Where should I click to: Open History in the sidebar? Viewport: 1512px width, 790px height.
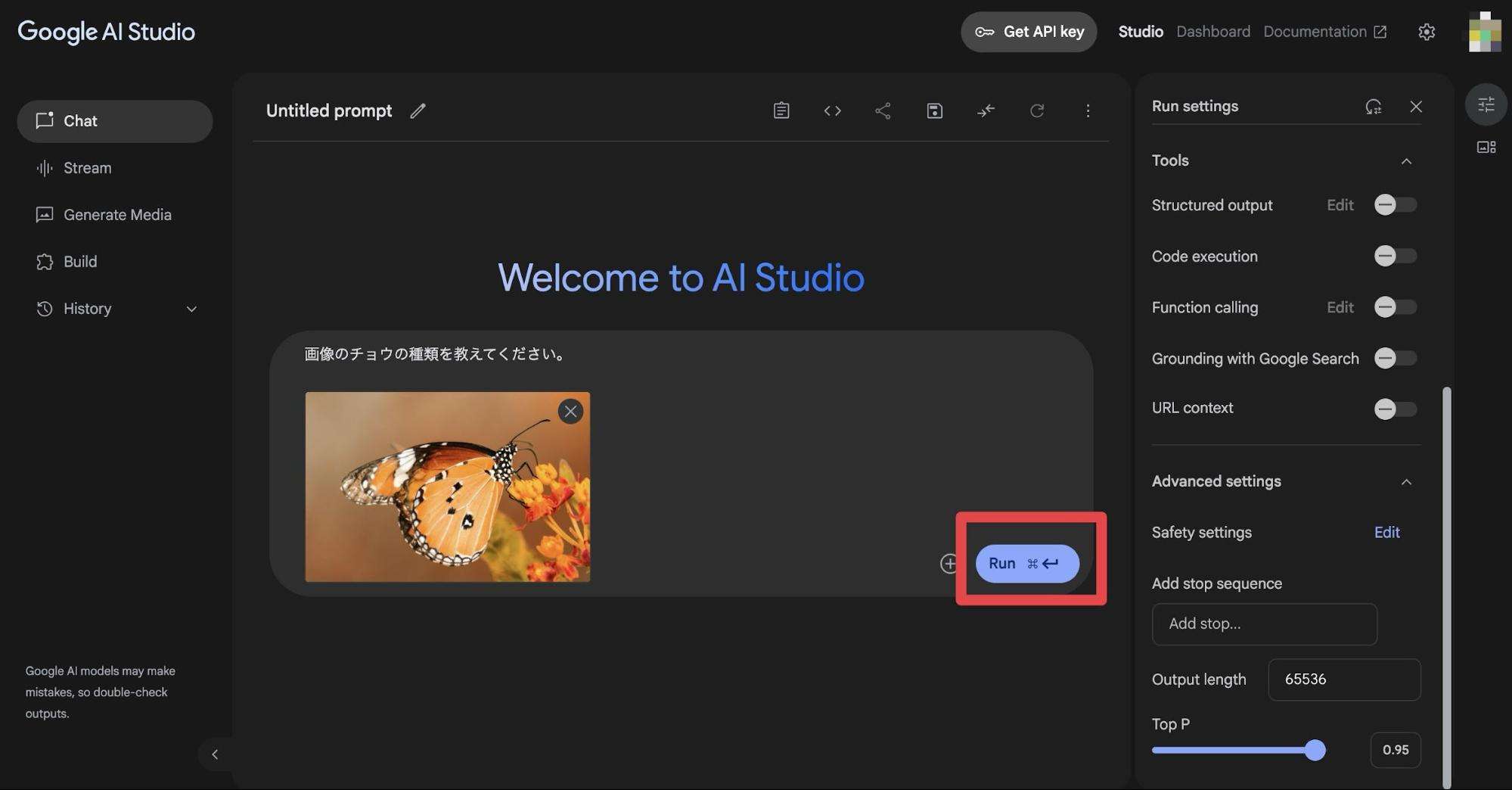(115, 309)
